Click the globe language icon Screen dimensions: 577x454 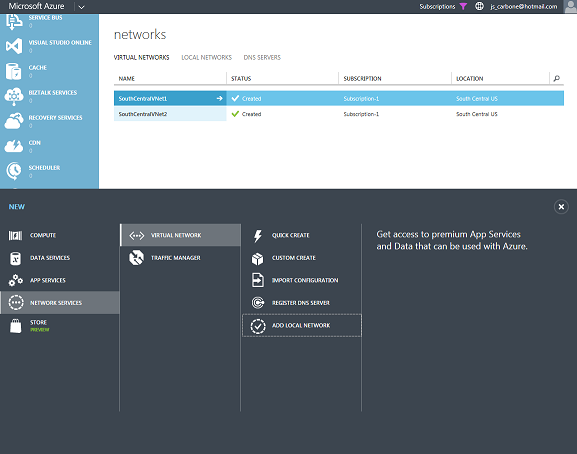pos(479,6)
